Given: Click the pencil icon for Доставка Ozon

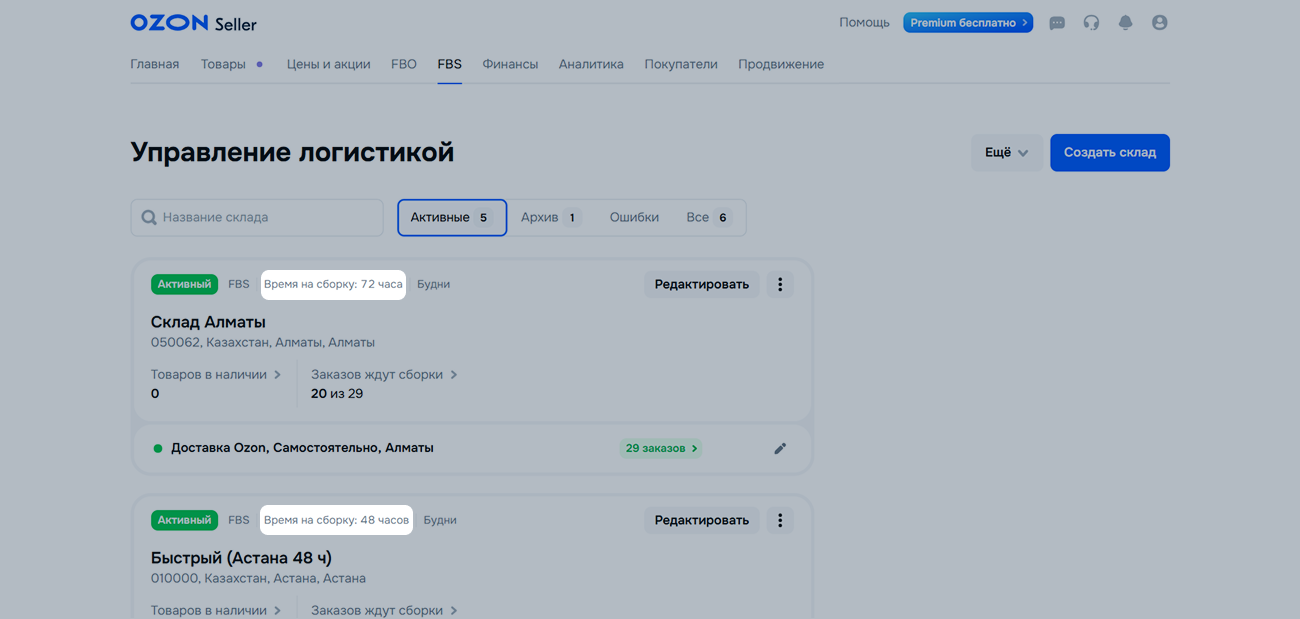Looking at the screenshot, I should coord(780,449).
